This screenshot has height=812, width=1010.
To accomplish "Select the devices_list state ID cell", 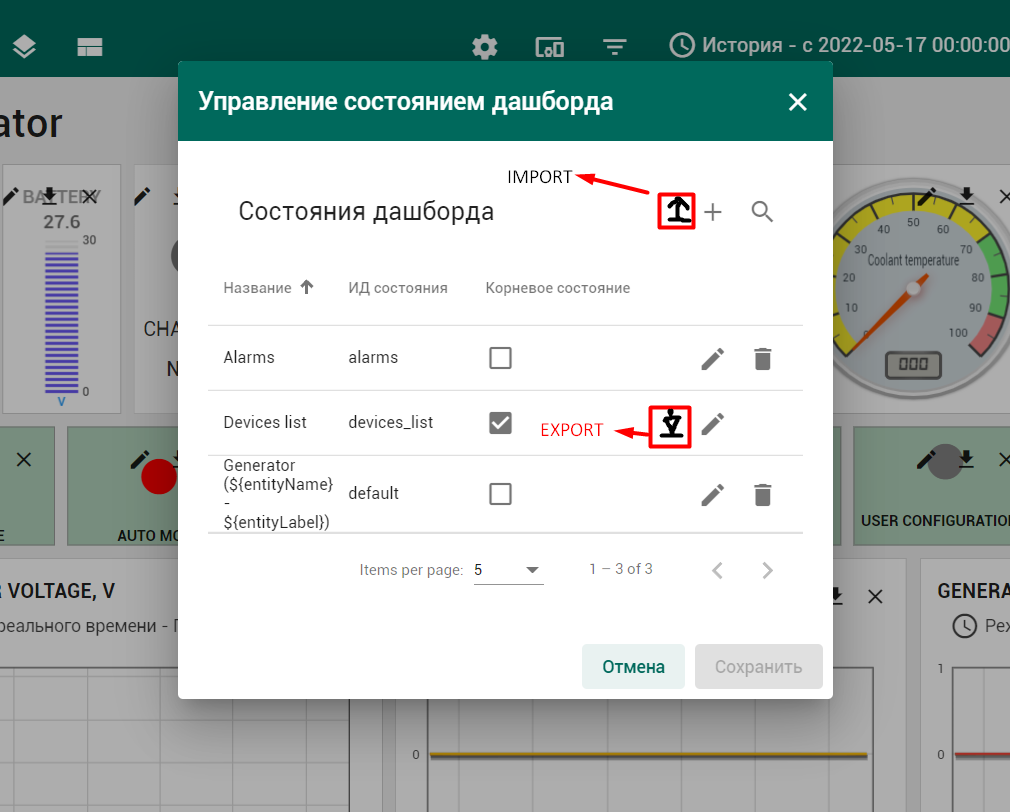I will [x=390, y=422].
